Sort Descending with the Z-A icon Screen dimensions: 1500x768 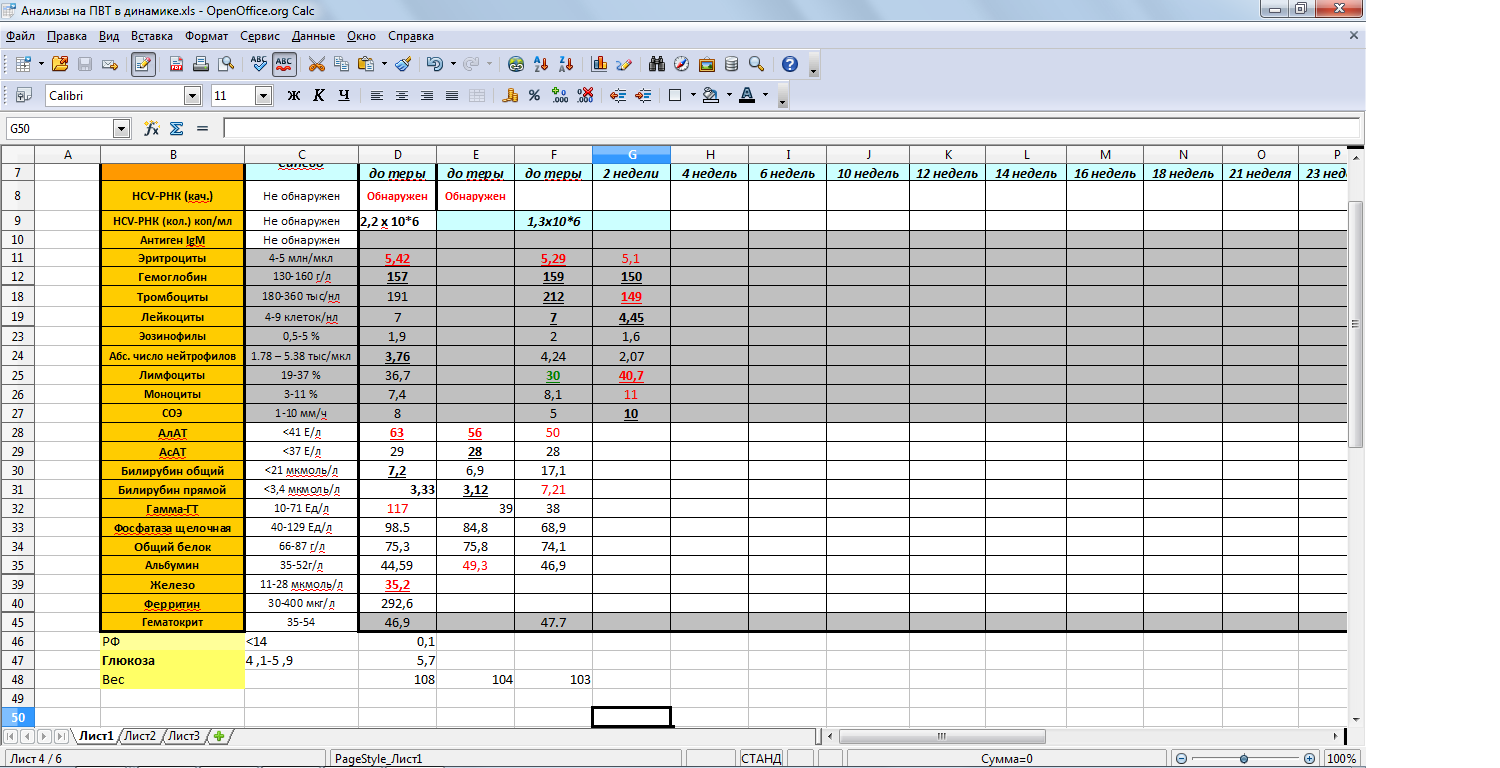click(x=567, y=64)
